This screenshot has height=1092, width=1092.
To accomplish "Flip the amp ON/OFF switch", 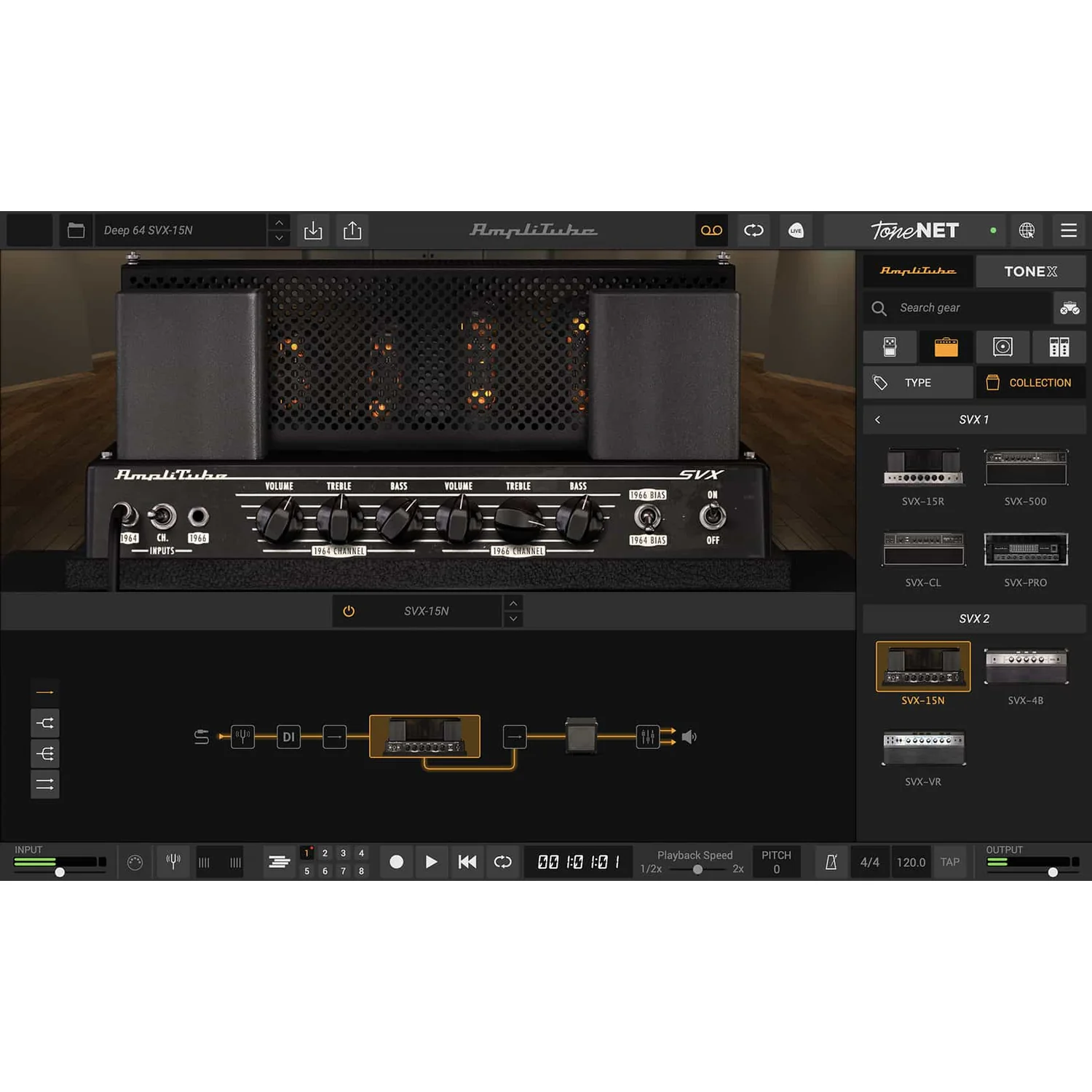I will pyautogui.click(x=712, y=517).
